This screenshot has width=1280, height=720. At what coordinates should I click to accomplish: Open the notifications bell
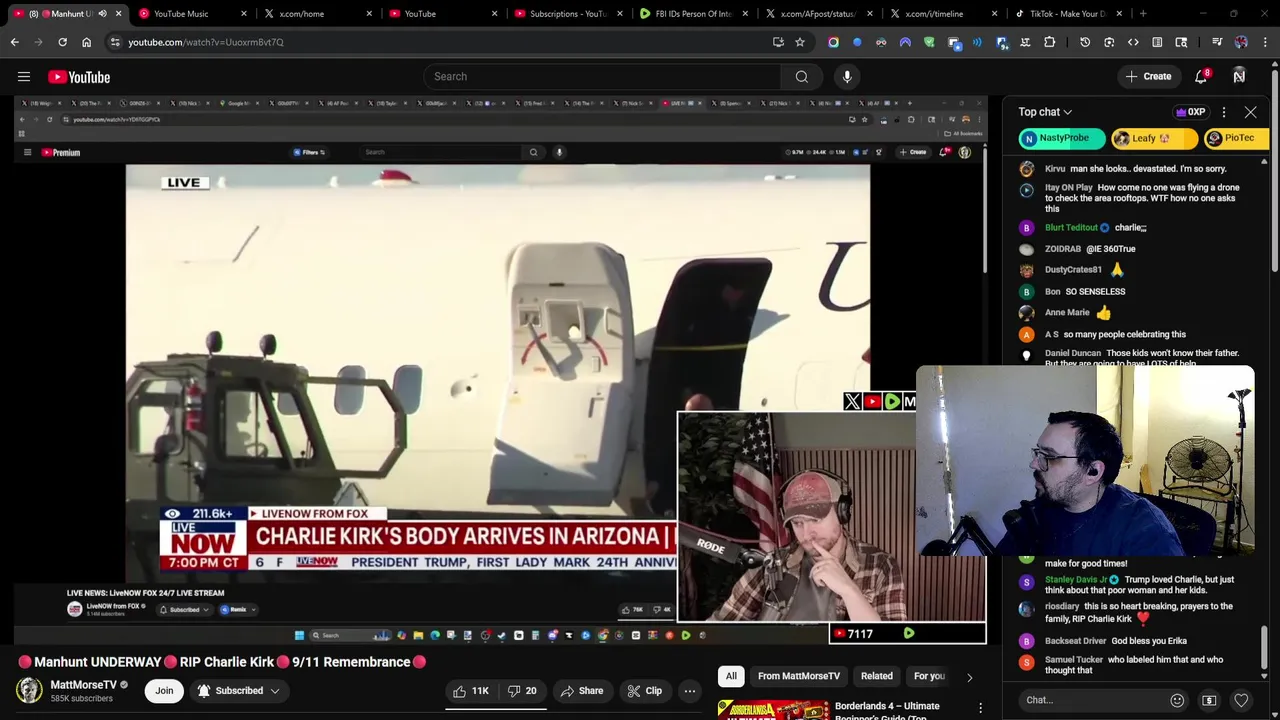[x=1201, y=77]
